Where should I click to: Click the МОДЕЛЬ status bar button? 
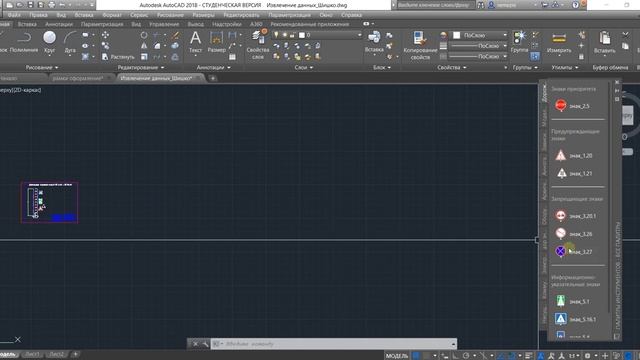coord(397,356)
